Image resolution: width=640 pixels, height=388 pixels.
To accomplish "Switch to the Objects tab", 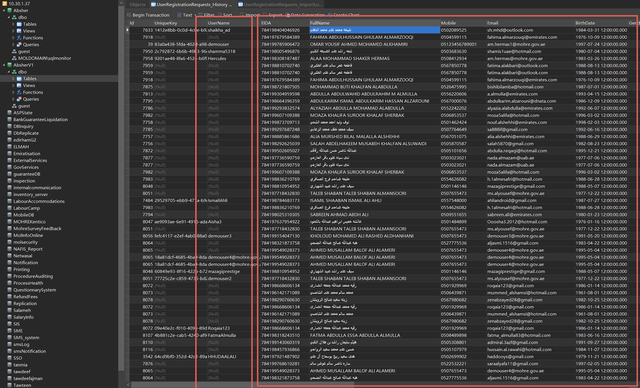I will pos(137,4).
